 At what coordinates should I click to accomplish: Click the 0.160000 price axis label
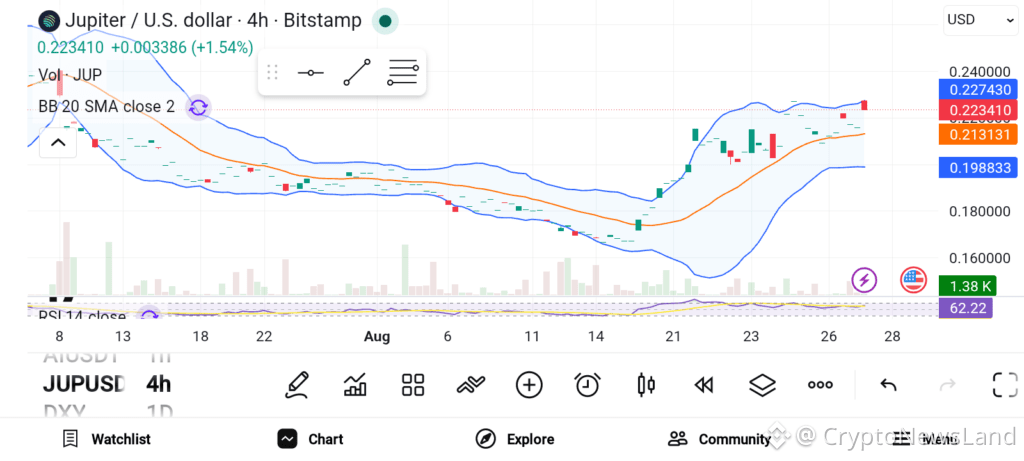[980, 259]
